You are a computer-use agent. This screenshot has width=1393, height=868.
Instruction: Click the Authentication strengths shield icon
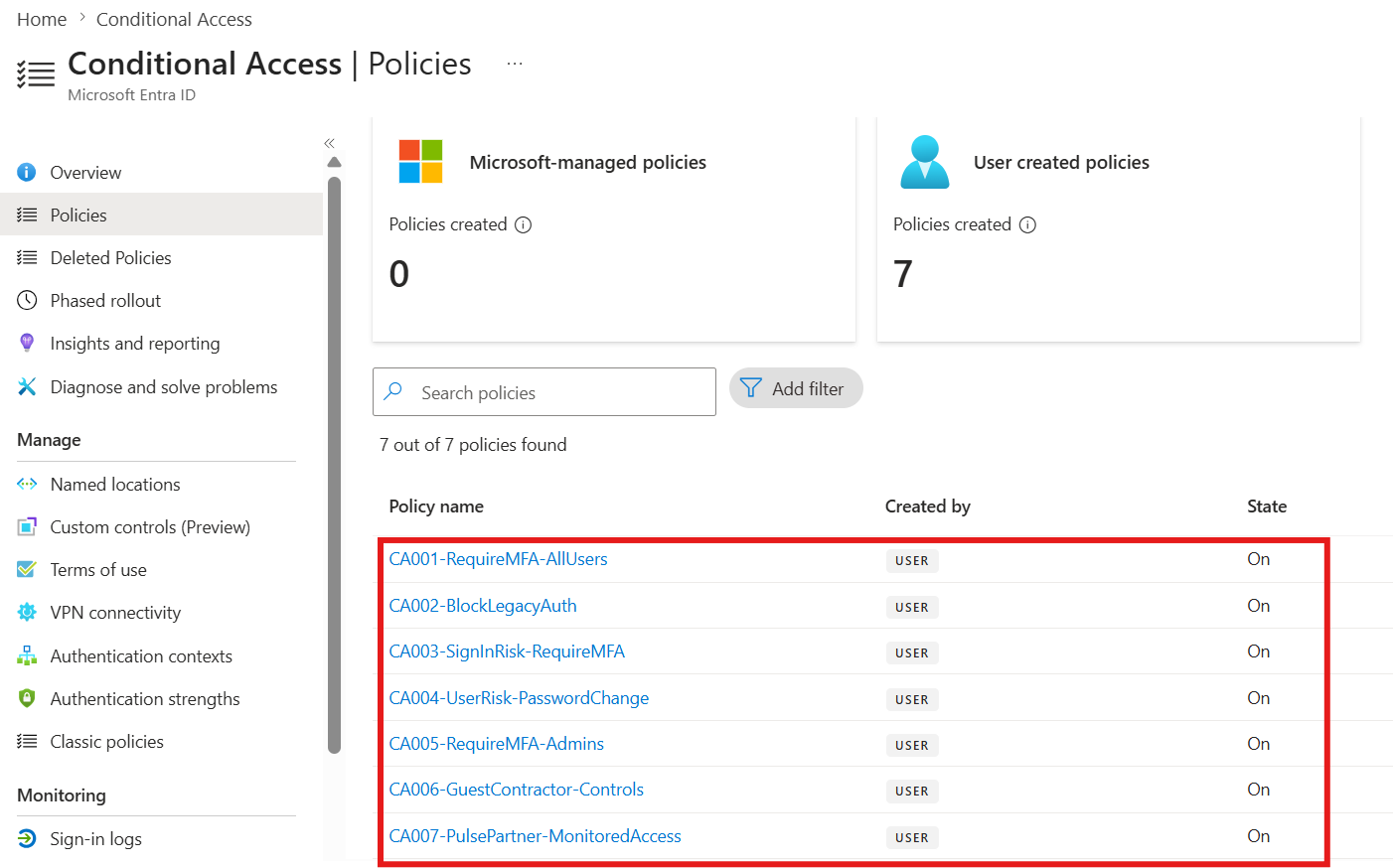pyautogui.click(x=27, y=699)
